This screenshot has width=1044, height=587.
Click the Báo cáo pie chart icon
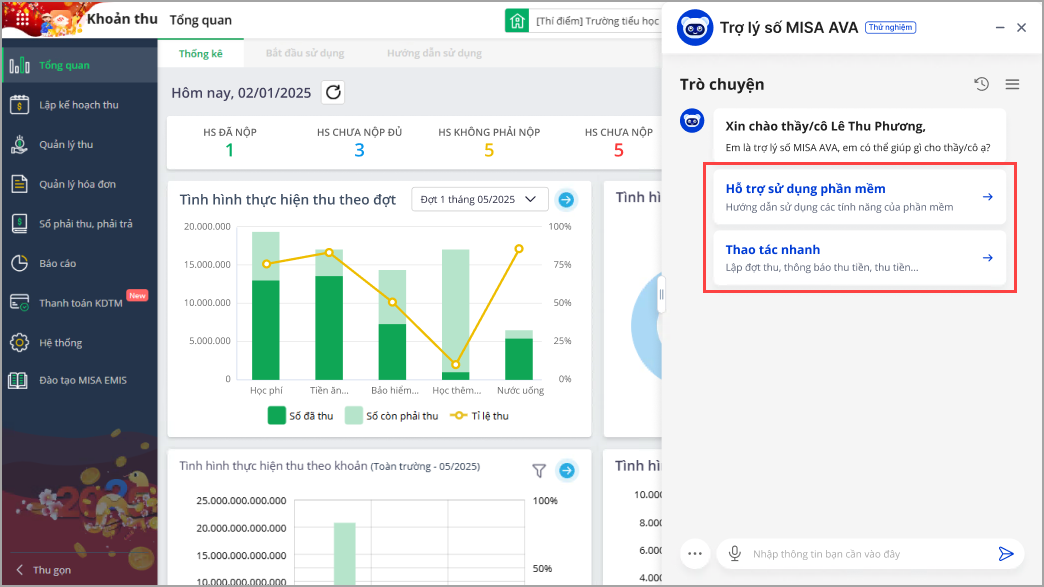pyautogui.click(x=19, y=264)
